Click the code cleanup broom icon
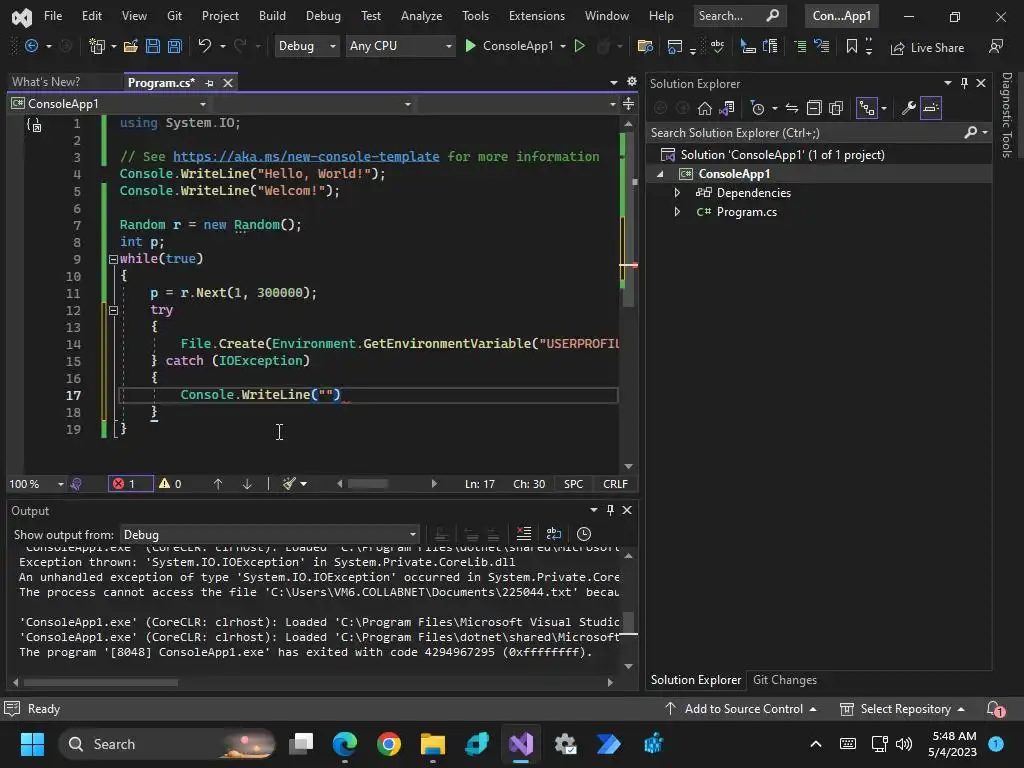The height and width of the screenshot is (768, 1024). point(289,484)
